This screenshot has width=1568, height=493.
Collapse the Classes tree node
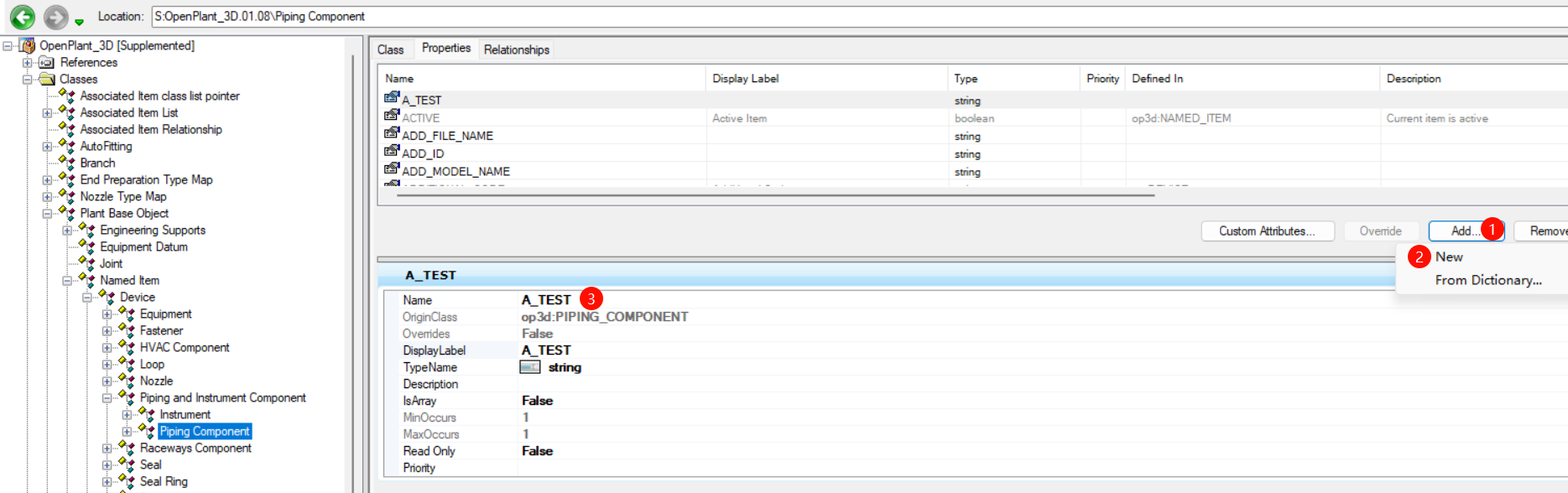28,79
